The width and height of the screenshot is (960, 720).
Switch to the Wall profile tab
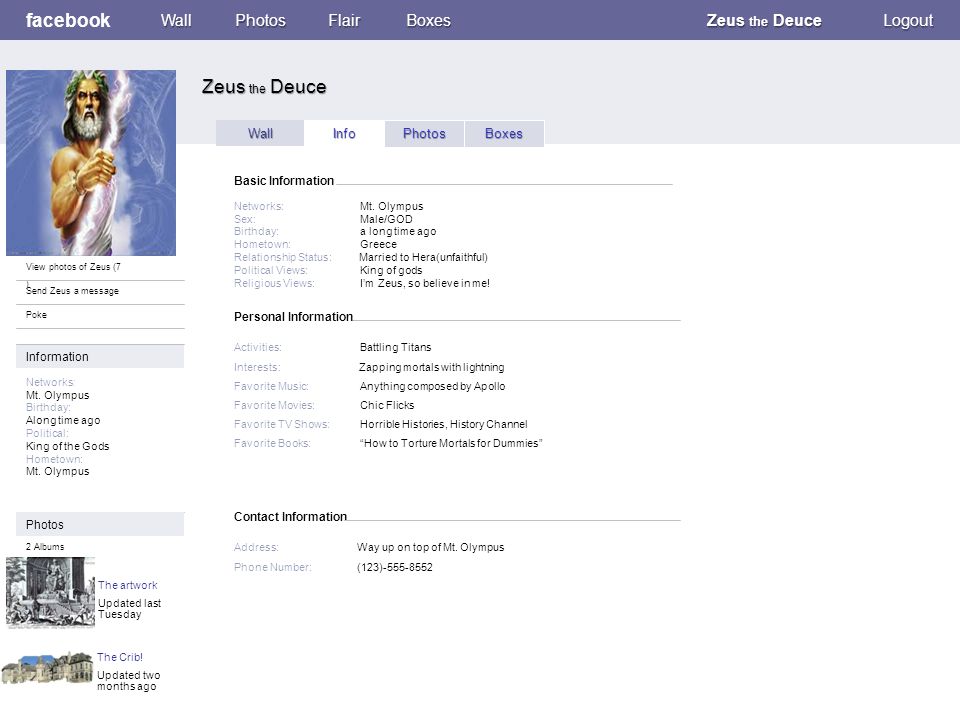click(x=260, y=133)
